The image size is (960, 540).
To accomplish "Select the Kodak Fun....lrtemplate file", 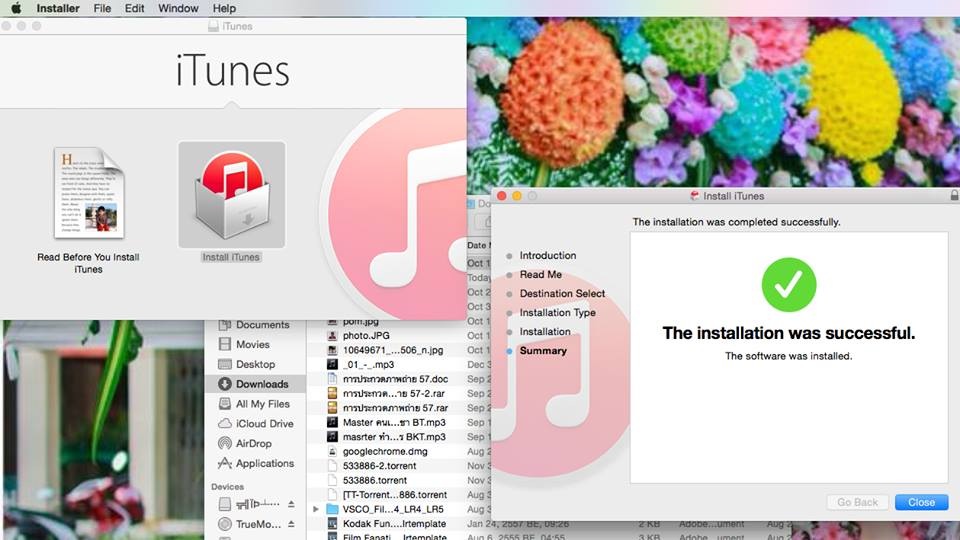I will pyautogui.click(x=394, y=524).
